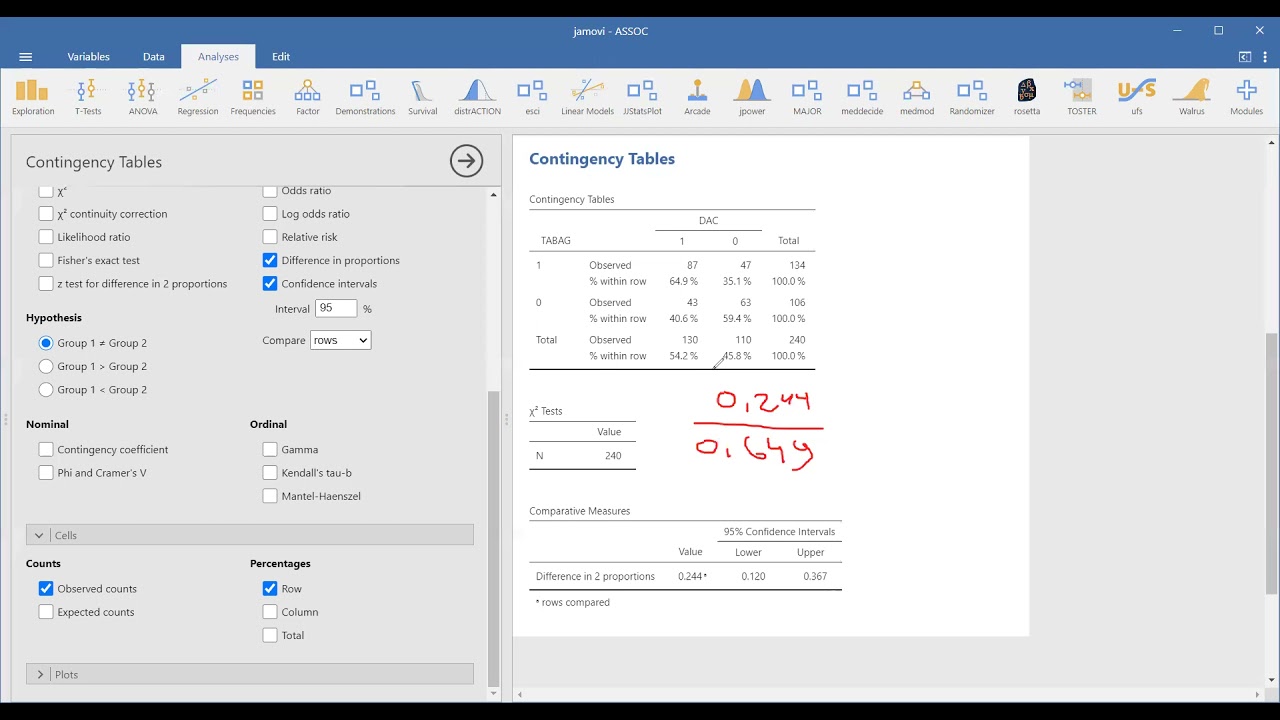Switch to the Edit tab

tap(281, 57)
